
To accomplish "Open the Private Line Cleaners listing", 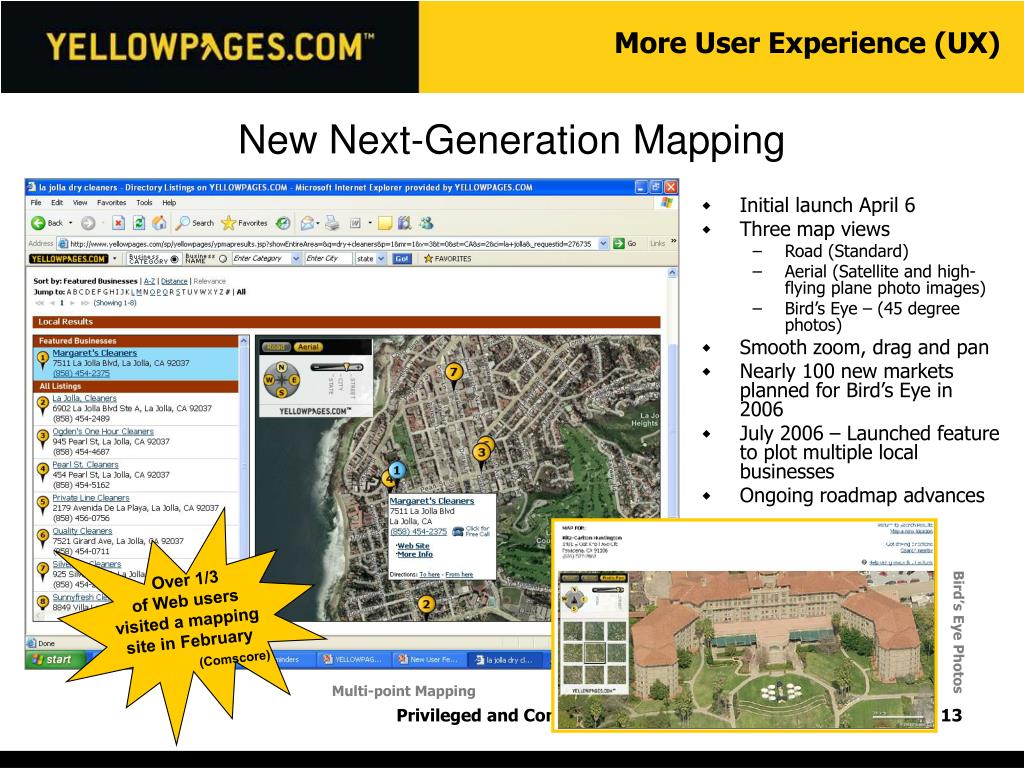I will click(x=91, y=498).
